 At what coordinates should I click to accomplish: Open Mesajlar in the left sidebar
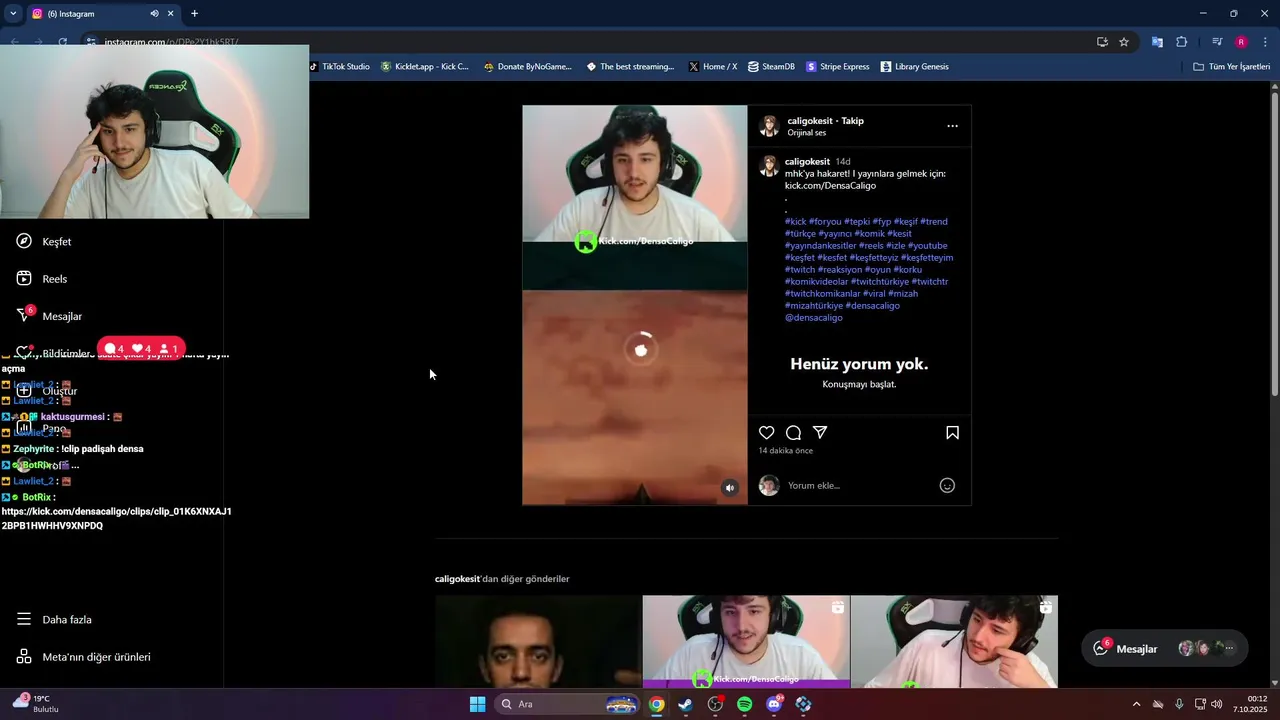pos(49,316)
